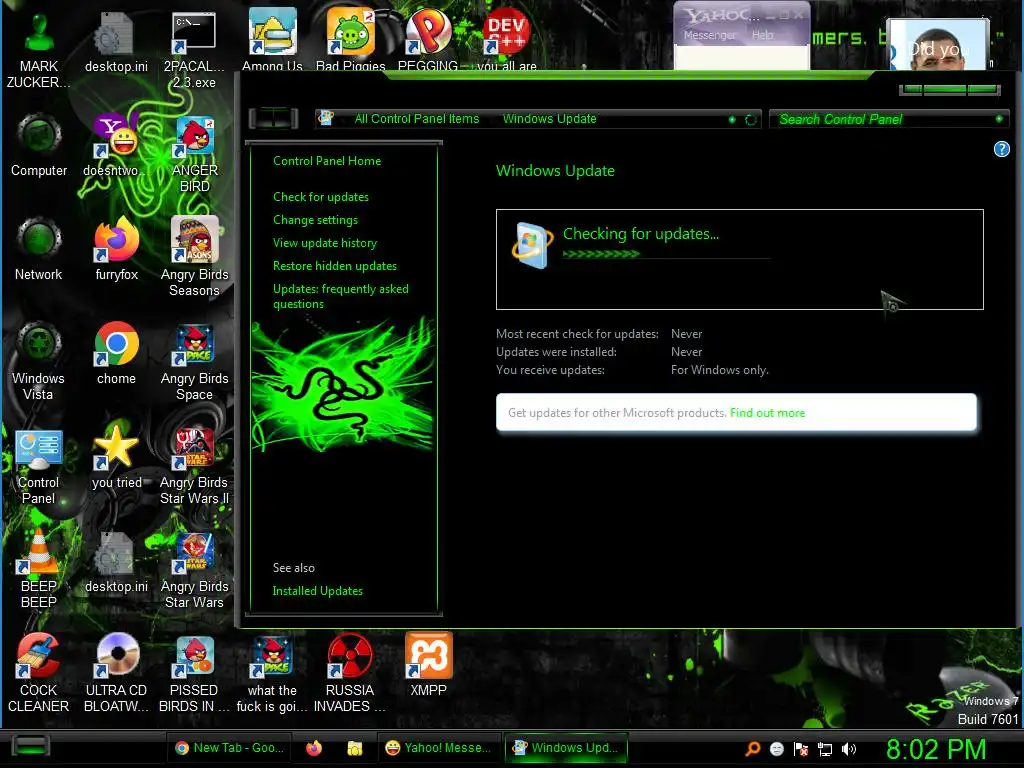Click Restore hidden updates link

click(334, 266)
